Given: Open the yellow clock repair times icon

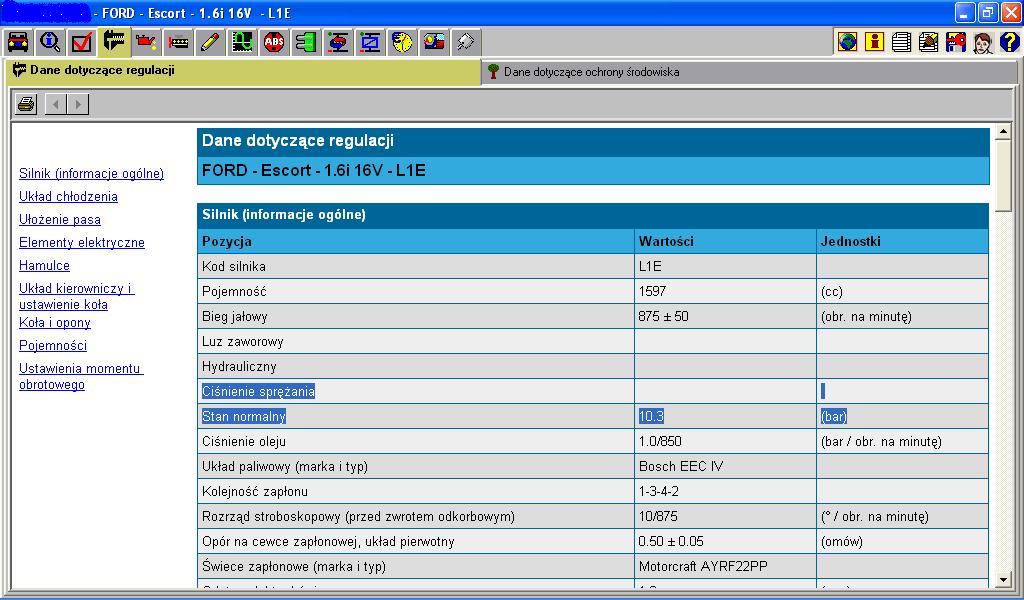Looking at the screenshot, I should (x=402, y=42).
